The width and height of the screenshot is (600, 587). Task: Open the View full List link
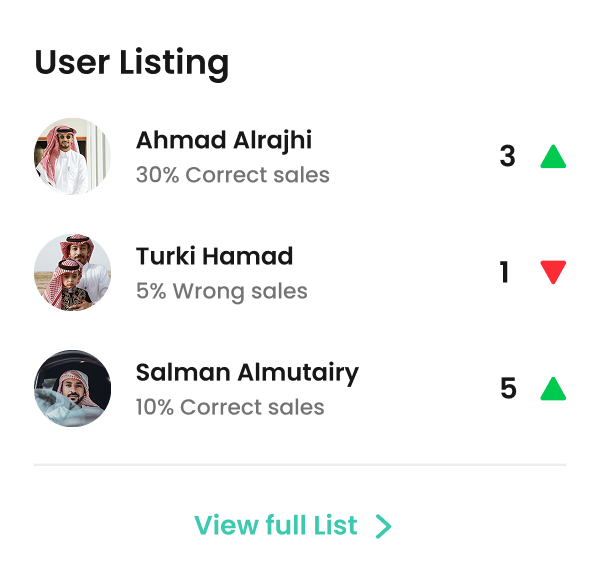coord(275,525)
